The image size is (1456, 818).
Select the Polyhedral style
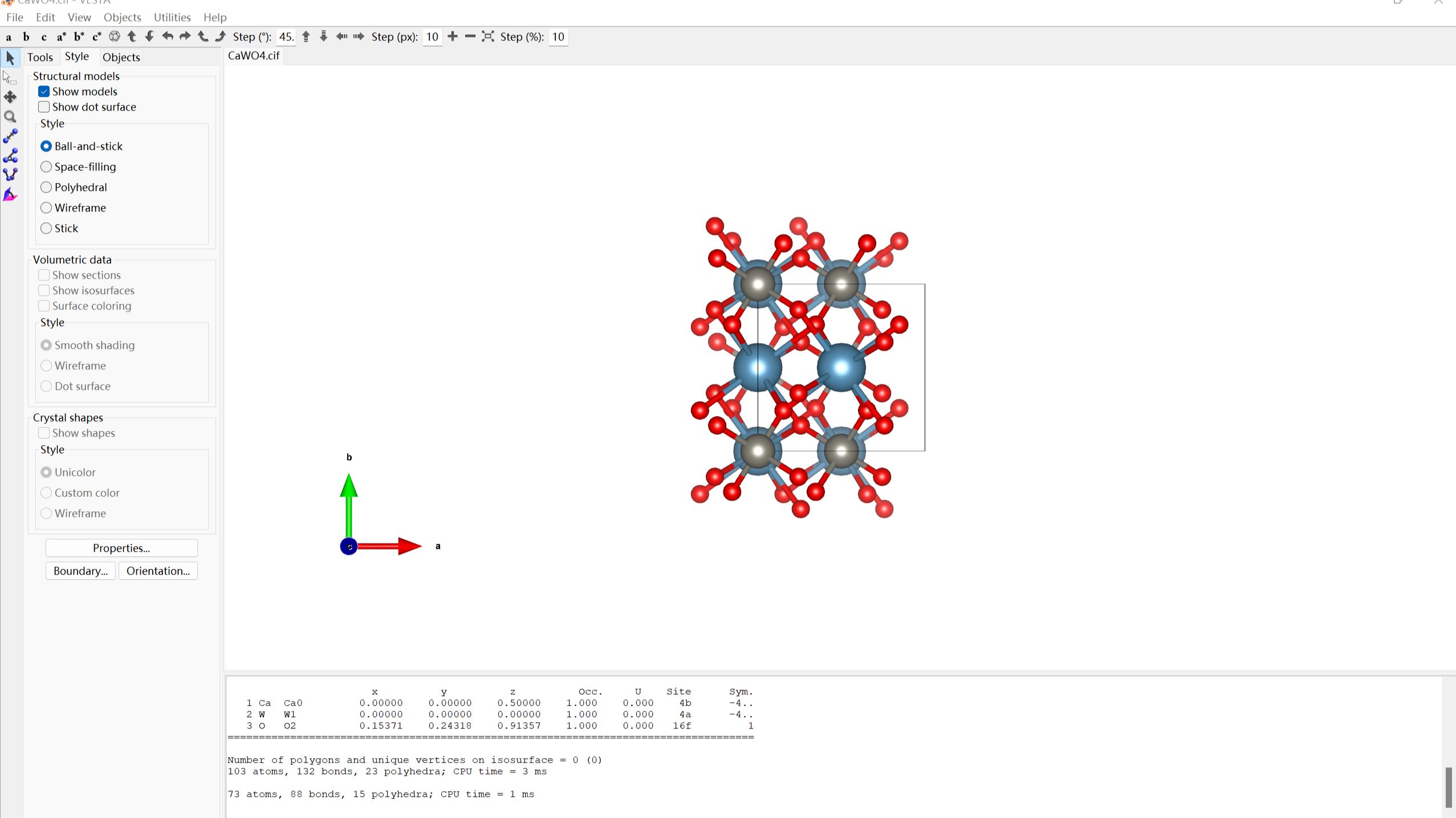[x=46, y=187]
